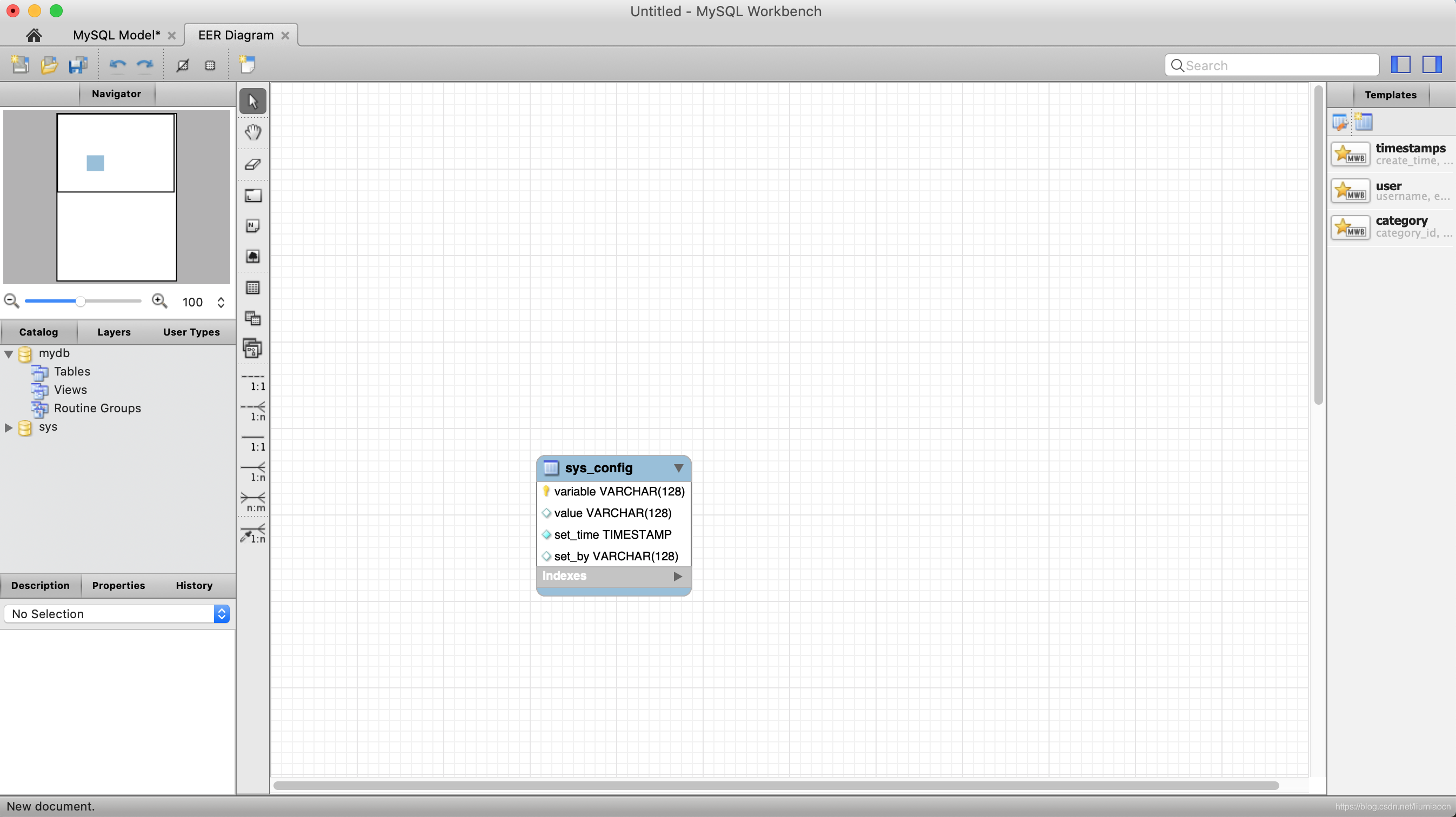Adjust the zoom level stepper
1456x817 pixels.
tap(221, 302)
